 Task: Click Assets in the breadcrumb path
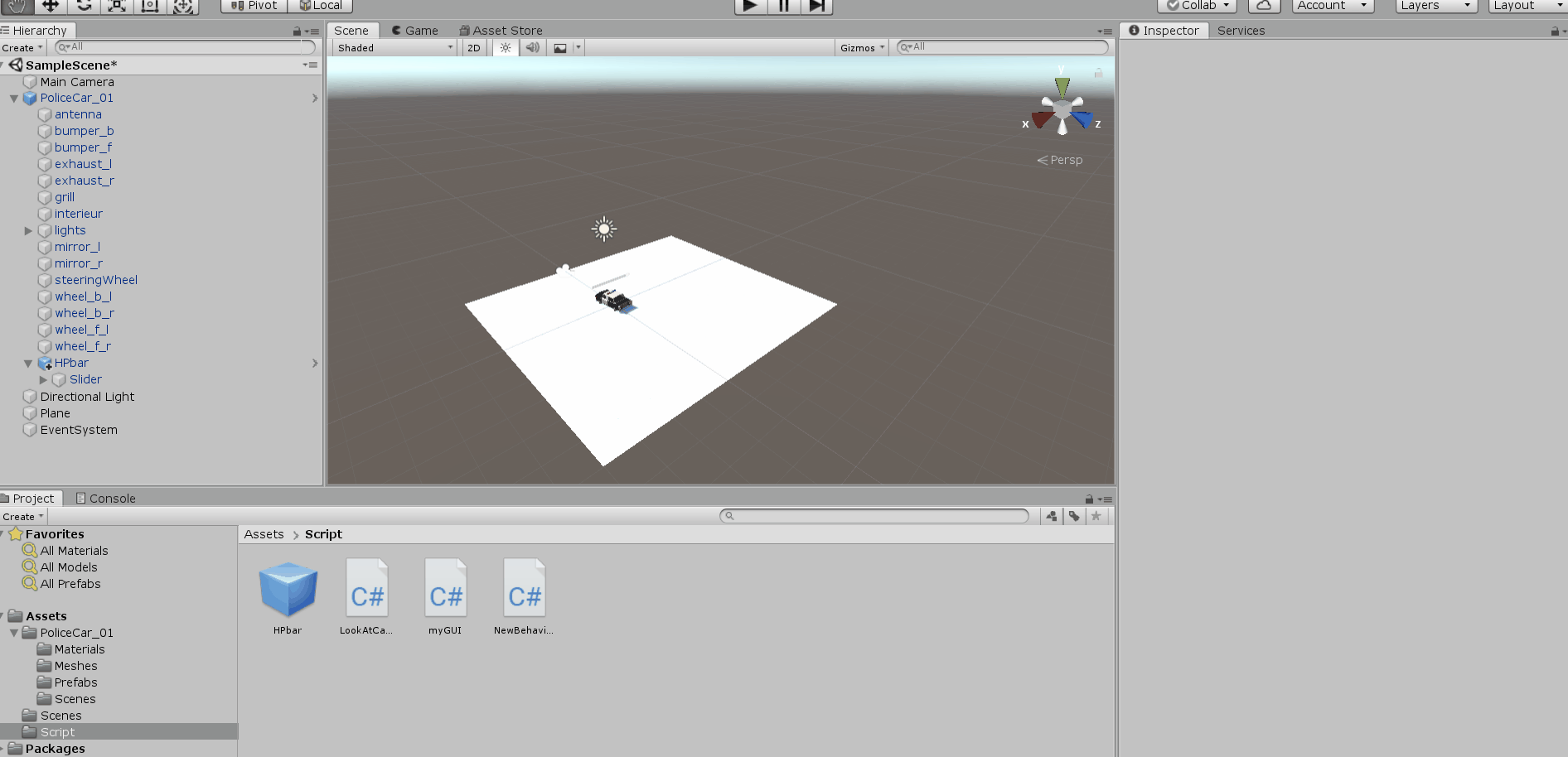(x=264, y=534)
